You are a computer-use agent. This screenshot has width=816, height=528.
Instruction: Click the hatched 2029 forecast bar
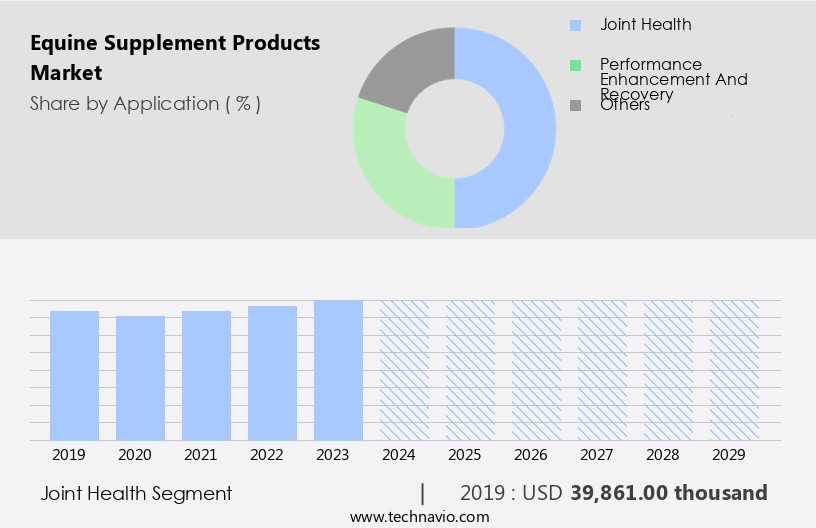coord(734,370)
